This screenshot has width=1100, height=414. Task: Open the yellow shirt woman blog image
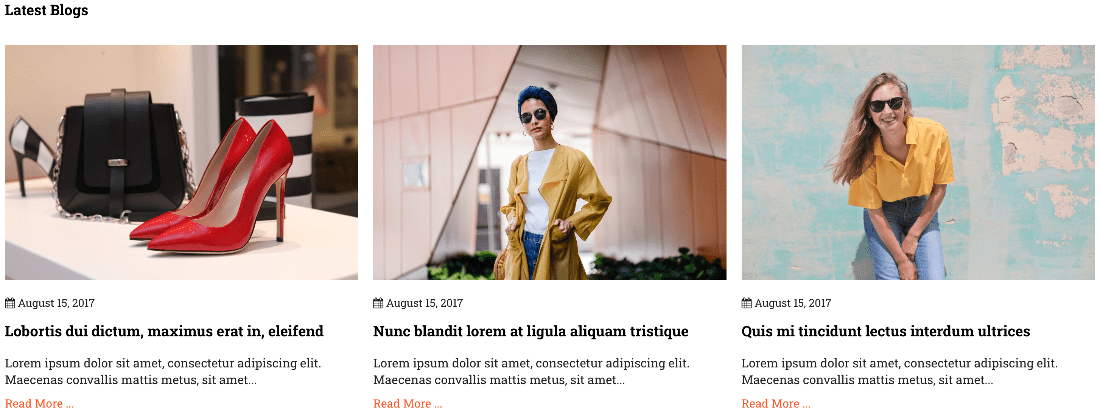(918, 162)
